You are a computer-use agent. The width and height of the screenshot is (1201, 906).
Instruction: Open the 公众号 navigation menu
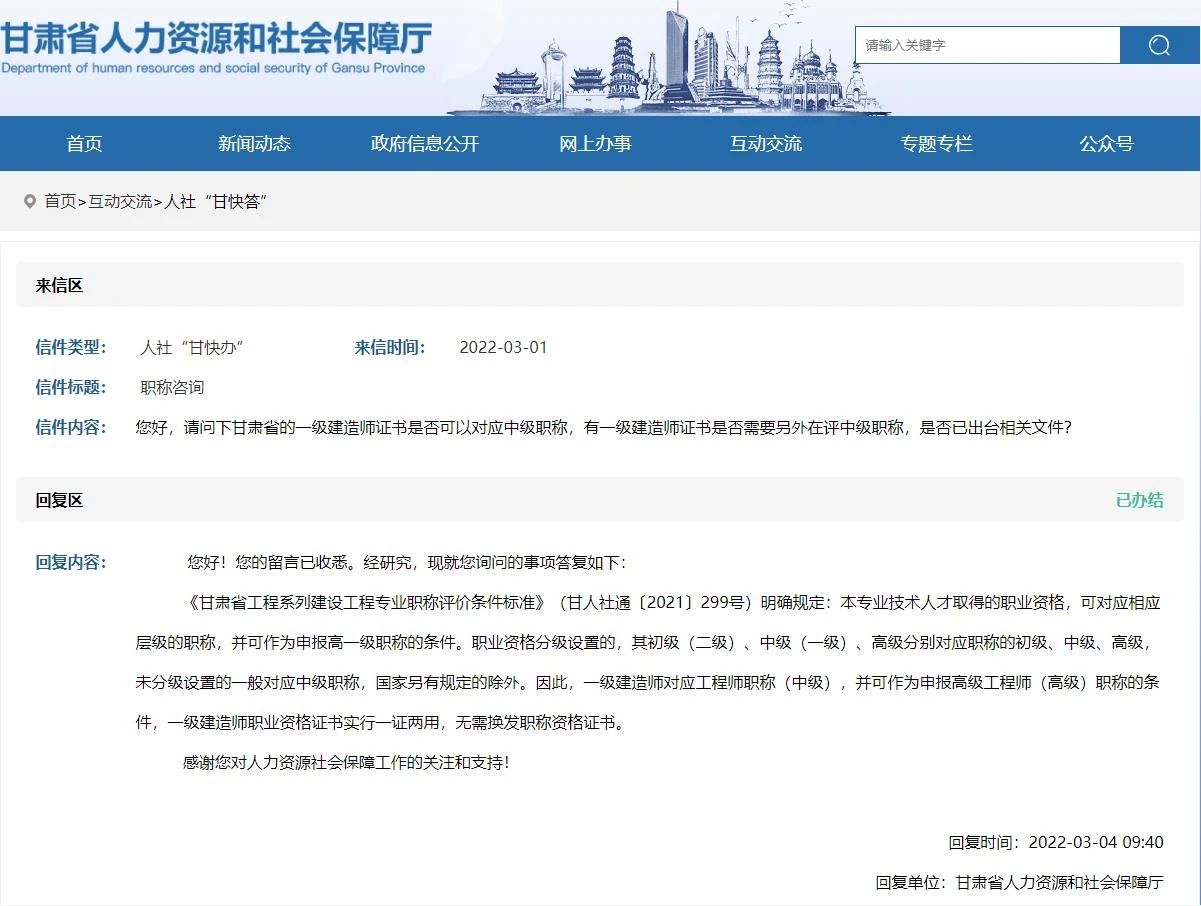[1106, 143]
